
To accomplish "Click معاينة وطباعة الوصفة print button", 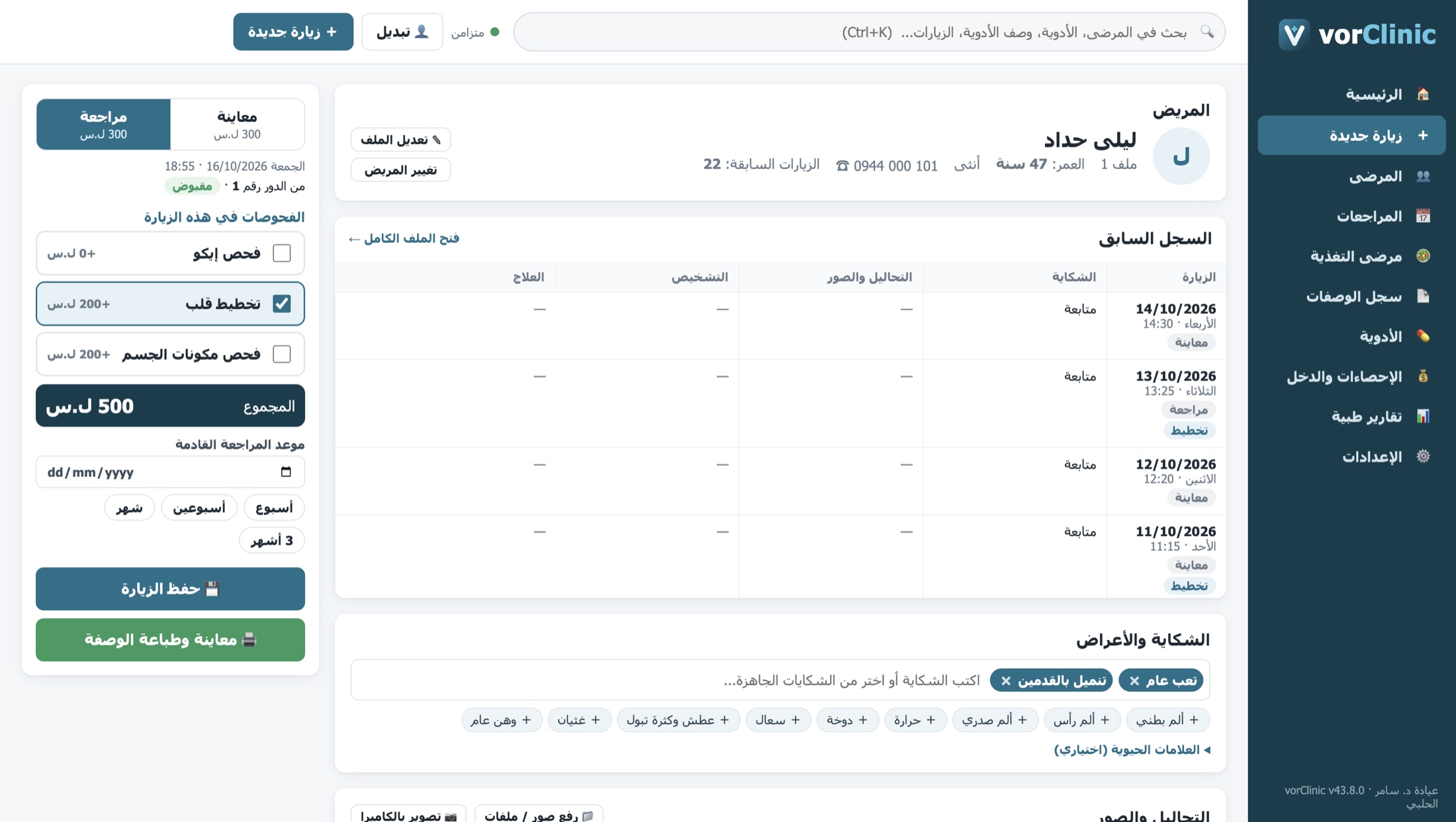I will [170, 639].
